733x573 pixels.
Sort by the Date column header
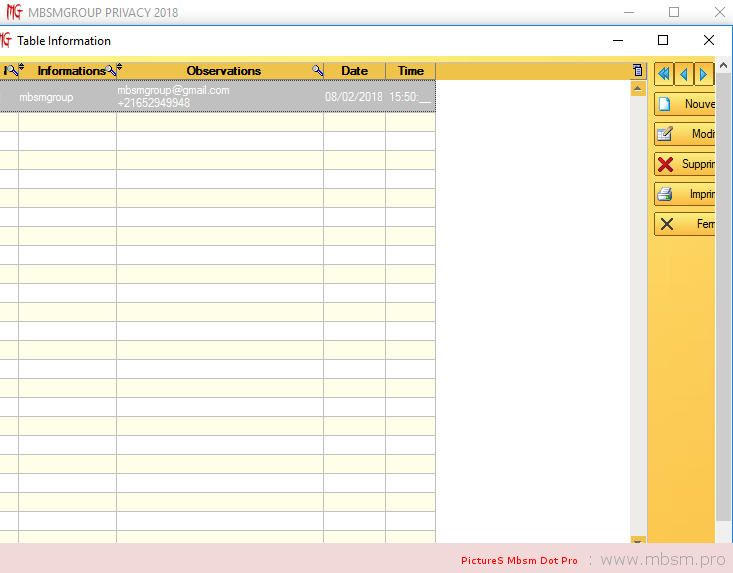pyautogui.click(x=354, y=71)
